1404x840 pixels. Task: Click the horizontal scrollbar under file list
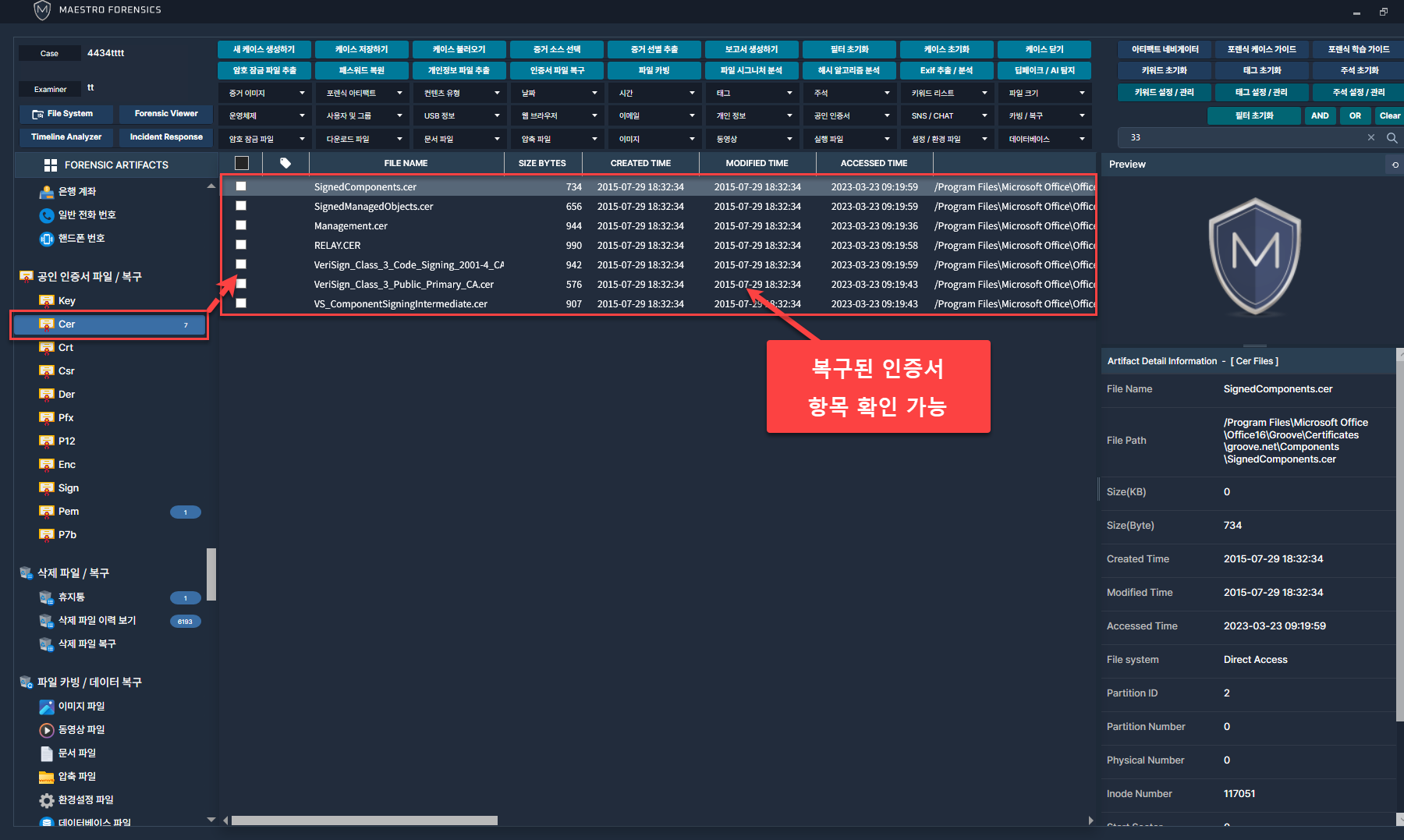pos(364,821)
